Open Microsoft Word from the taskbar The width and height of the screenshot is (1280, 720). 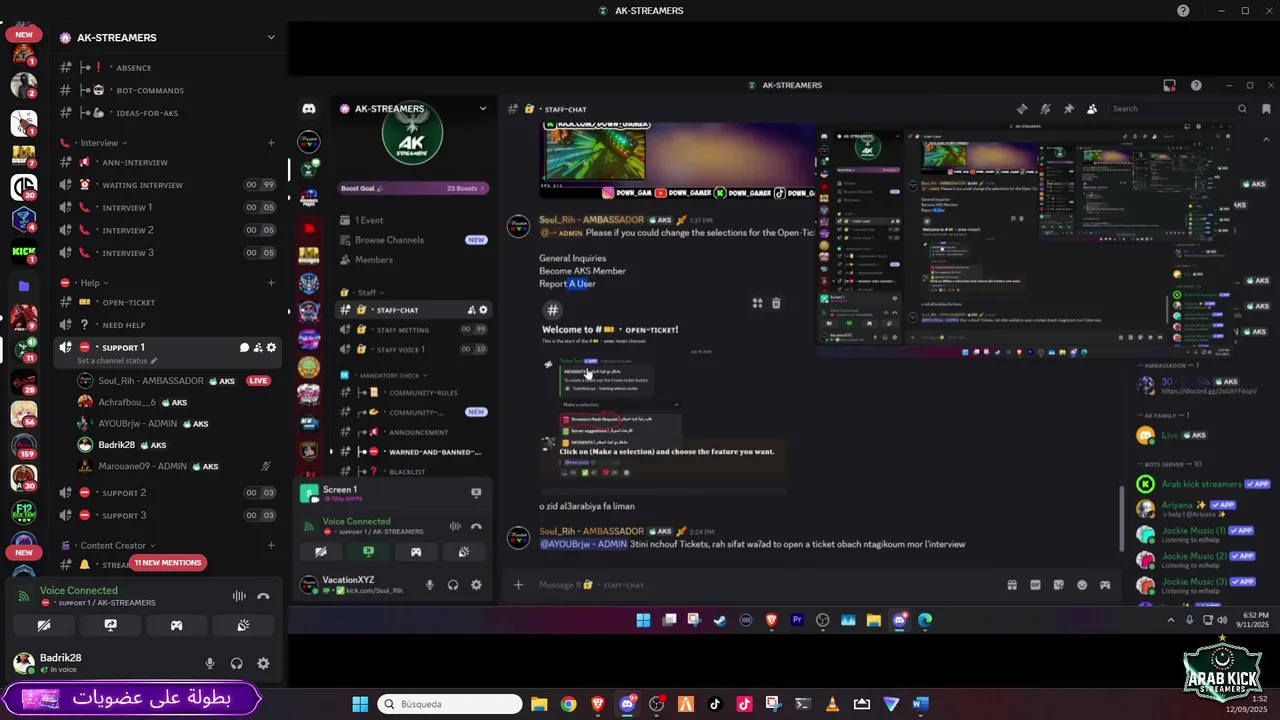coord(920,704)
